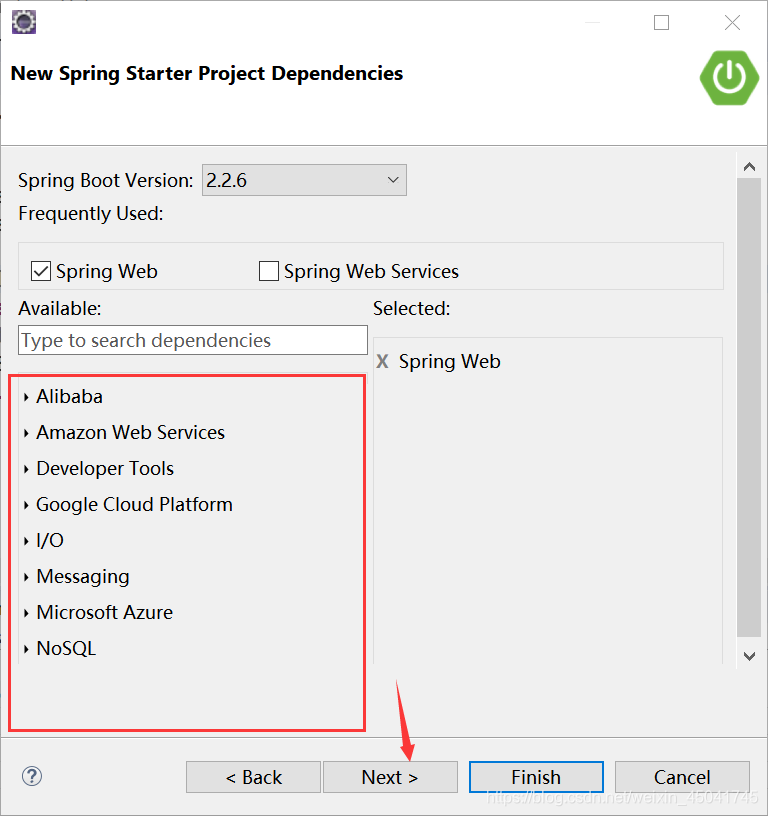Click the Google Cloud Platform label

click(x=134, y=504)
